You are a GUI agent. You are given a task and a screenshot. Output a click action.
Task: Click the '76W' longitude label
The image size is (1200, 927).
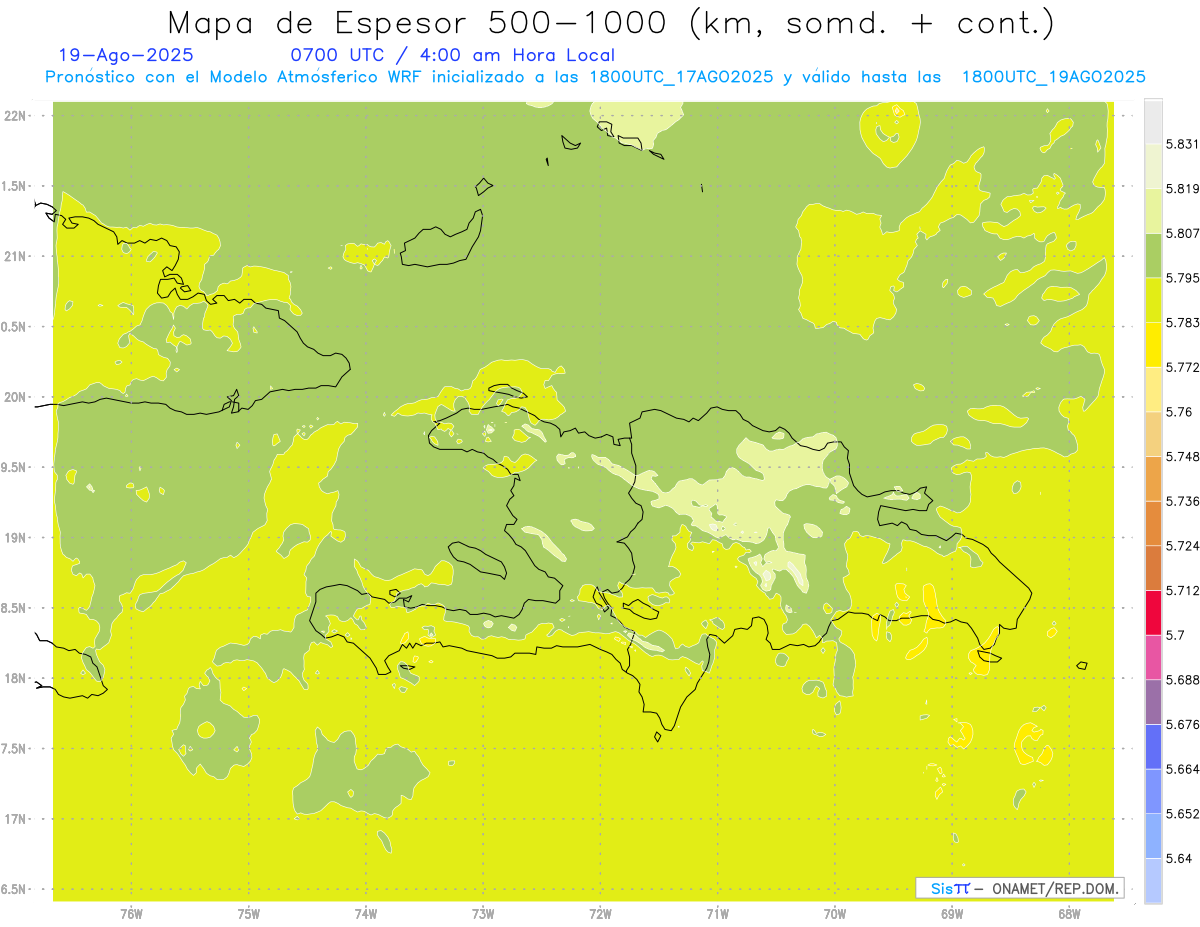pos(131,913)
